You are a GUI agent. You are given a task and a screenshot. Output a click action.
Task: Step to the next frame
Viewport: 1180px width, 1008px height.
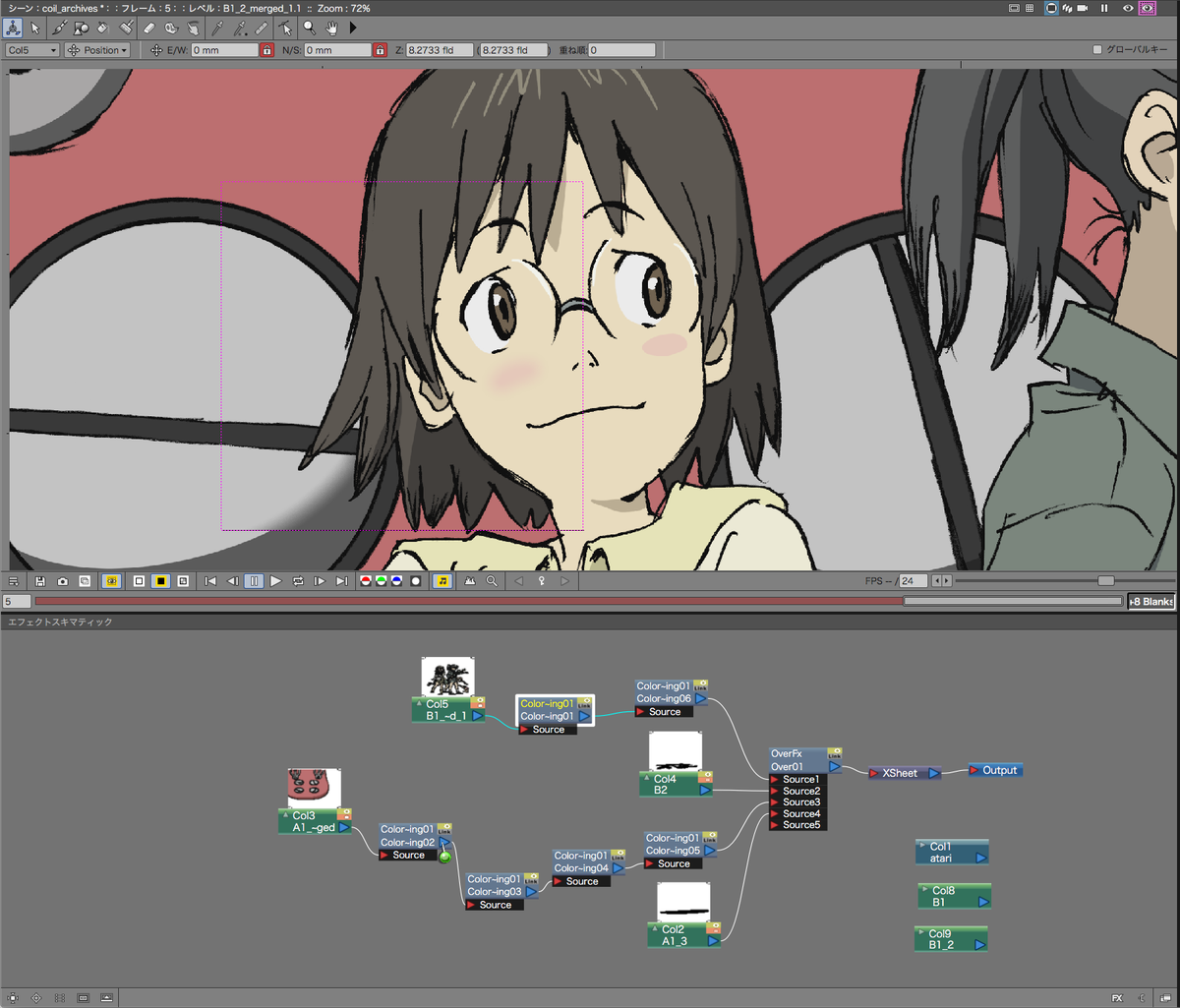[x=320, y=581]
